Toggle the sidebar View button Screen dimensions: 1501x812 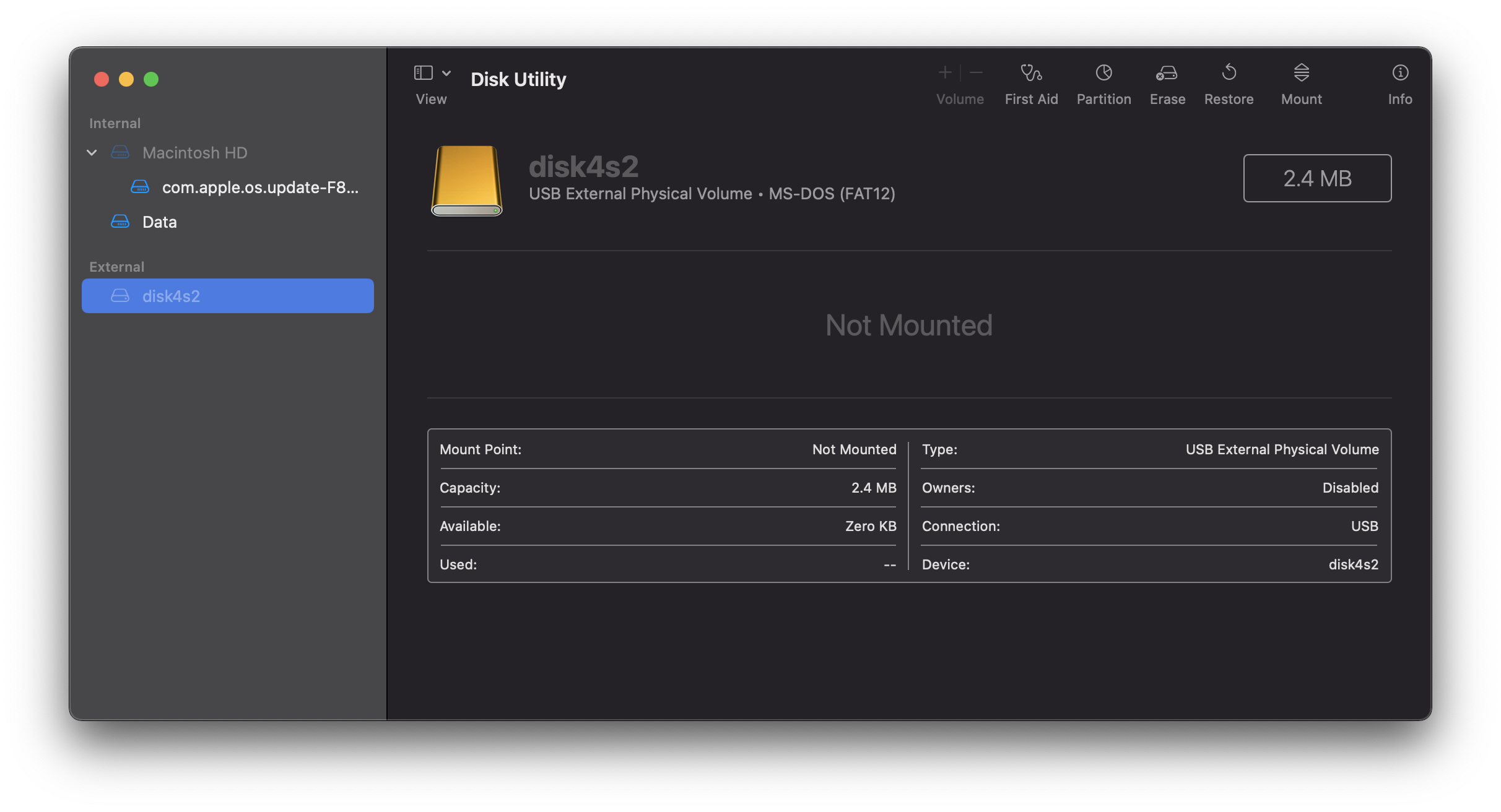pos(424,73)
